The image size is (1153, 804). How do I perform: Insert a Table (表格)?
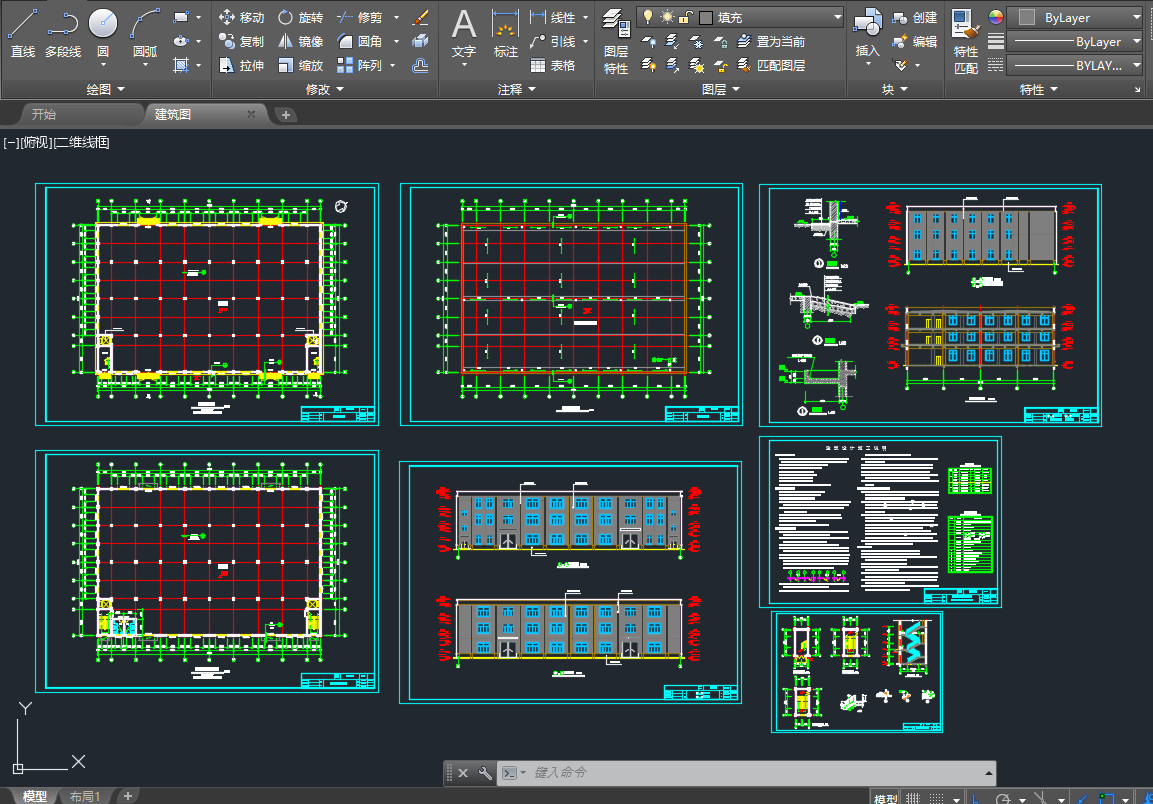pyautogui.click(x=553, y=65)
